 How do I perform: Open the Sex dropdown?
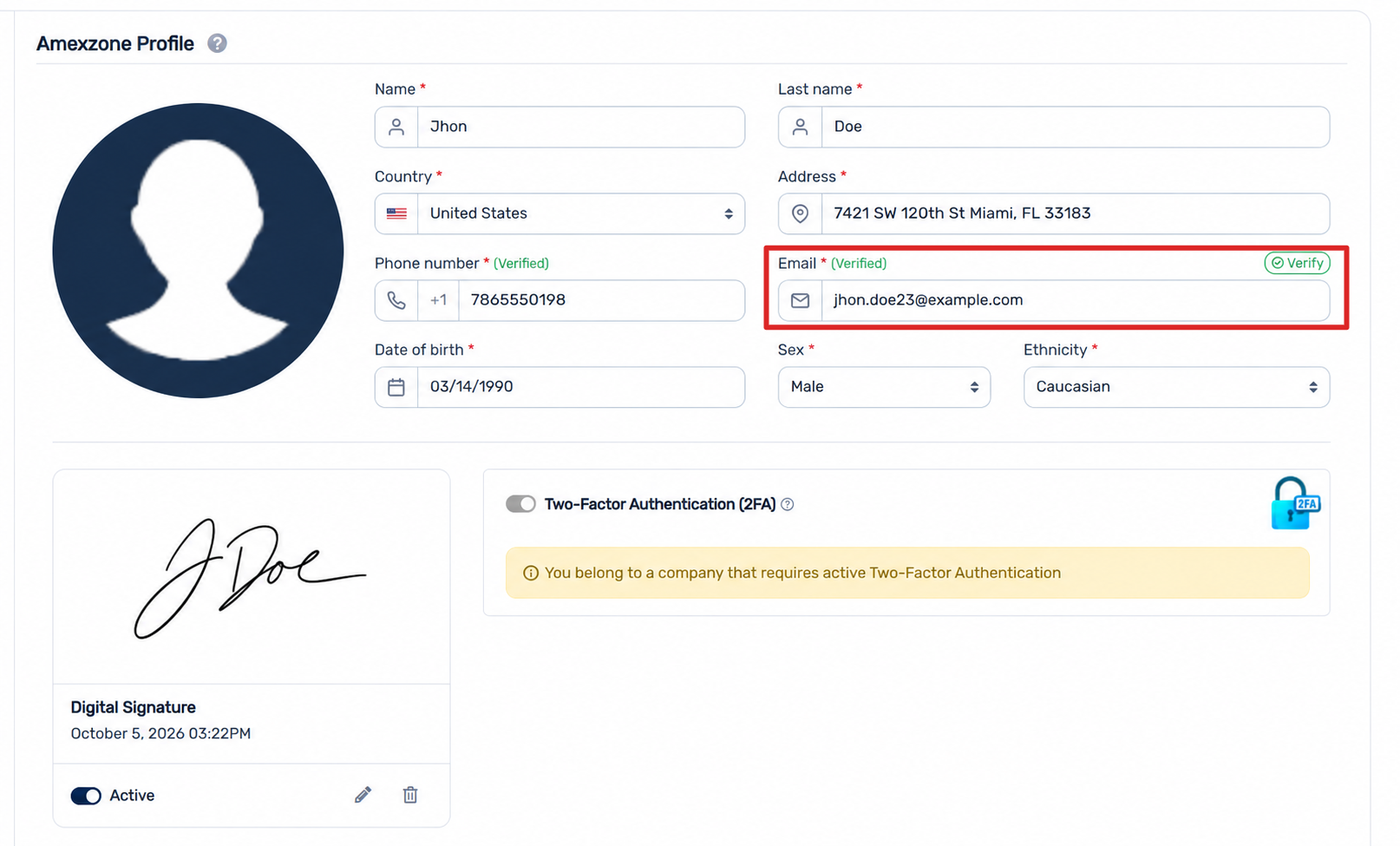(x=884, y=387)
